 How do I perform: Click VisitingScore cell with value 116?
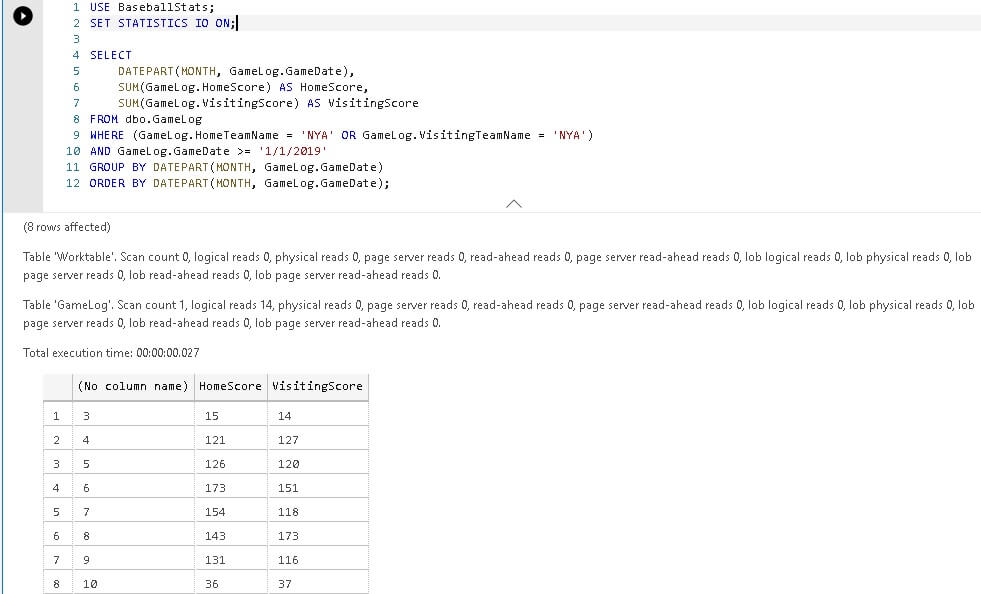pyautogui.click(x=317, y=560)
